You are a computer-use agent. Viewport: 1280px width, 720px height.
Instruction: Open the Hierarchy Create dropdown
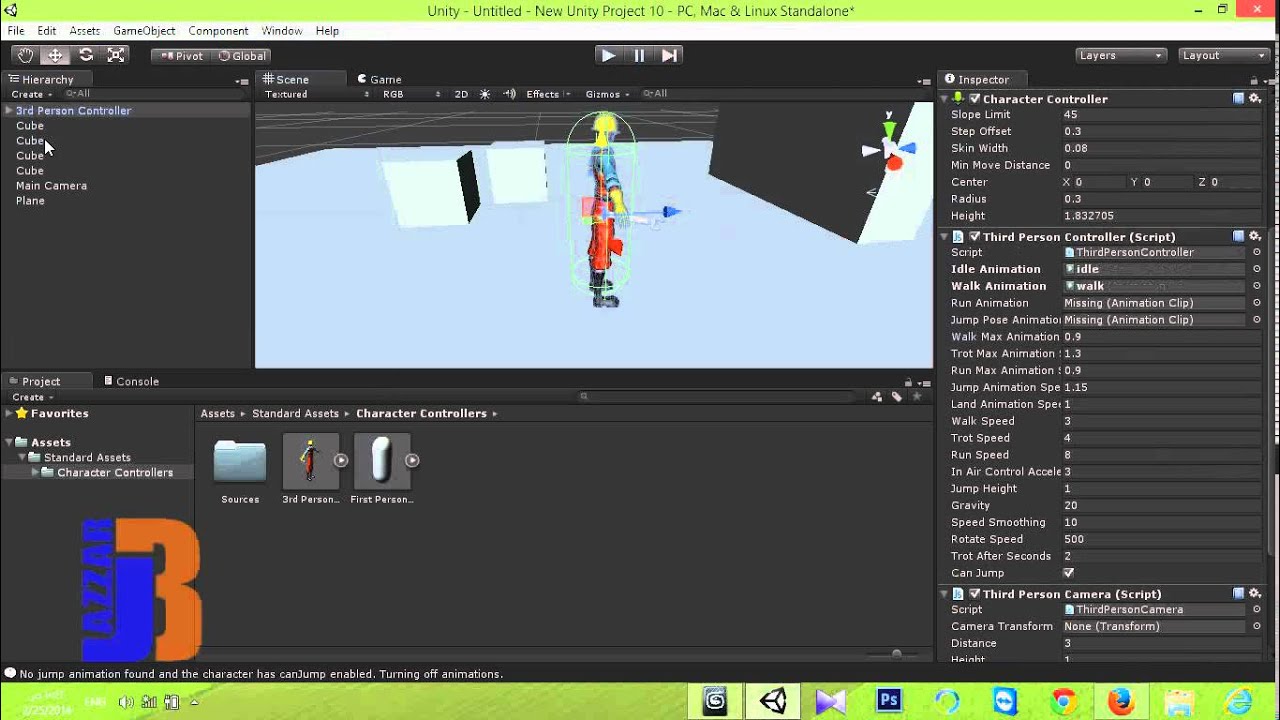click(32, 94)
